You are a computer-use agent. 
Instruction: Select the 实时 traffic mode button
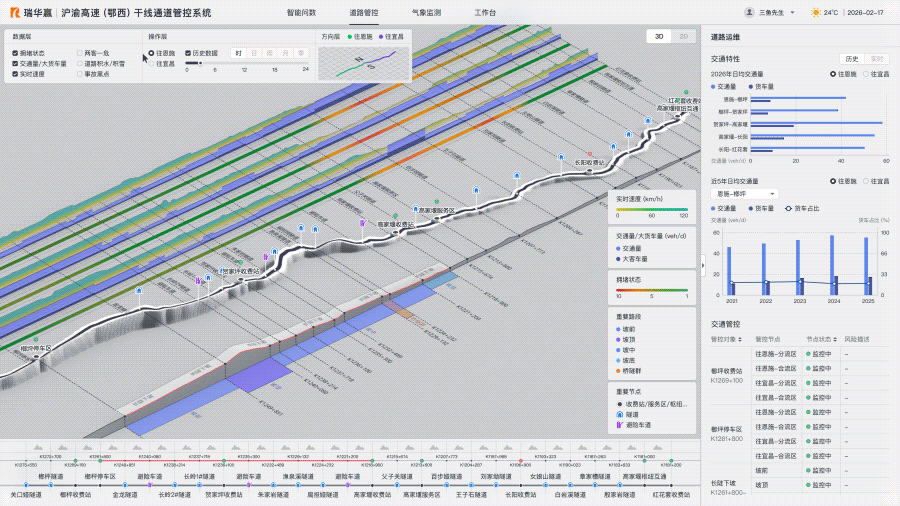pyautogui.click(x=876, y=59)
